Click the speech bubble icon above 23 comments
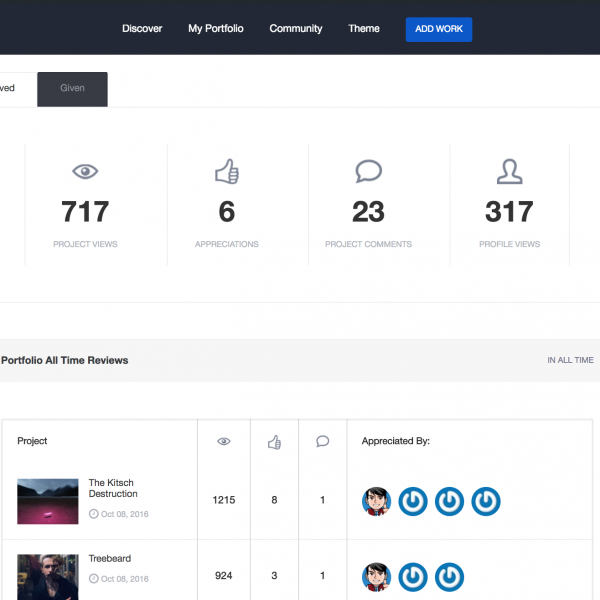 click(368, 171)
